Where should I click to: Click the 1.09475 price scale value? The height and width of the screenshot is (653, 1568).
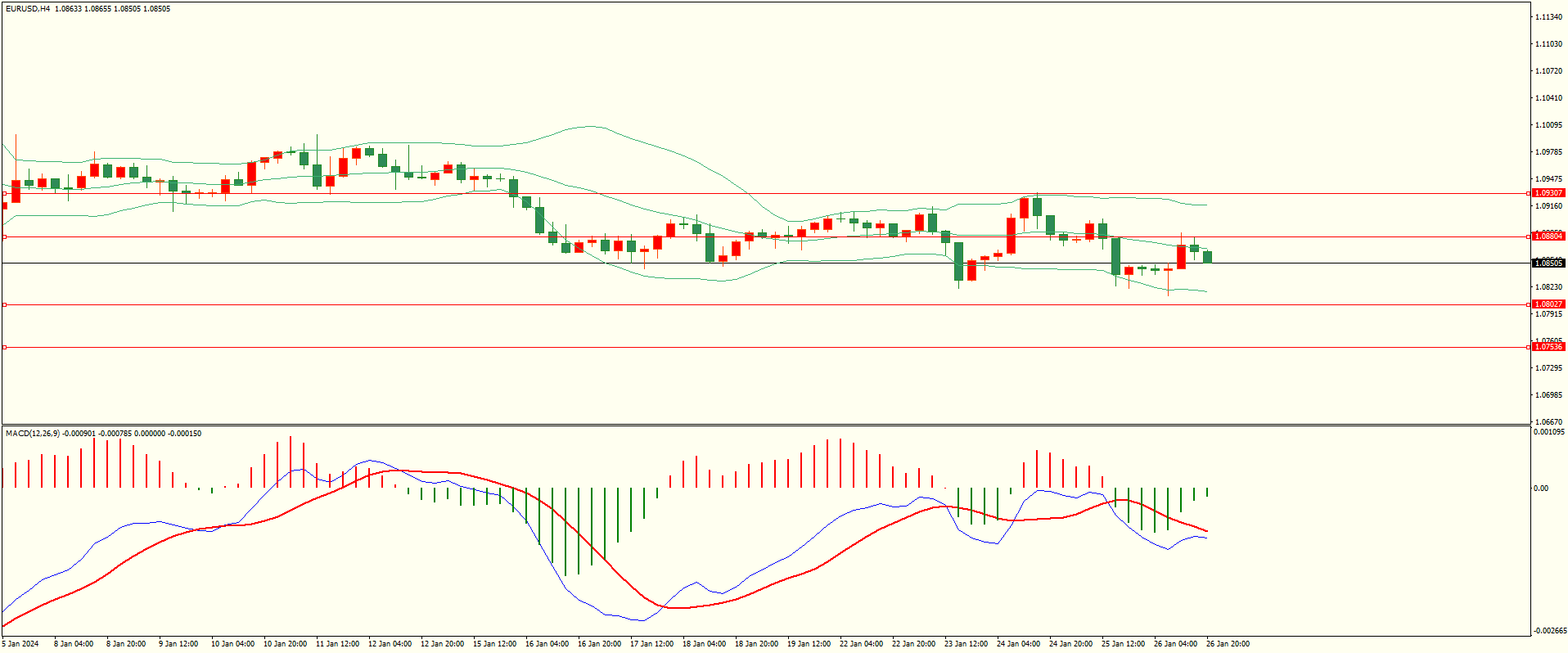[1548, 179]
